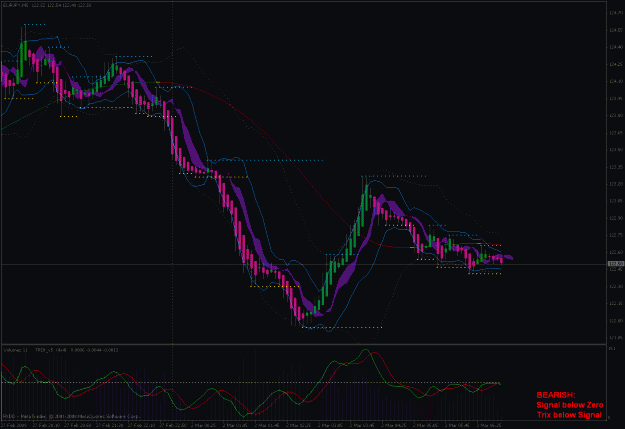Click the 124.55 price axis label
Screen dimensions: 625x429
coord(616,30)
